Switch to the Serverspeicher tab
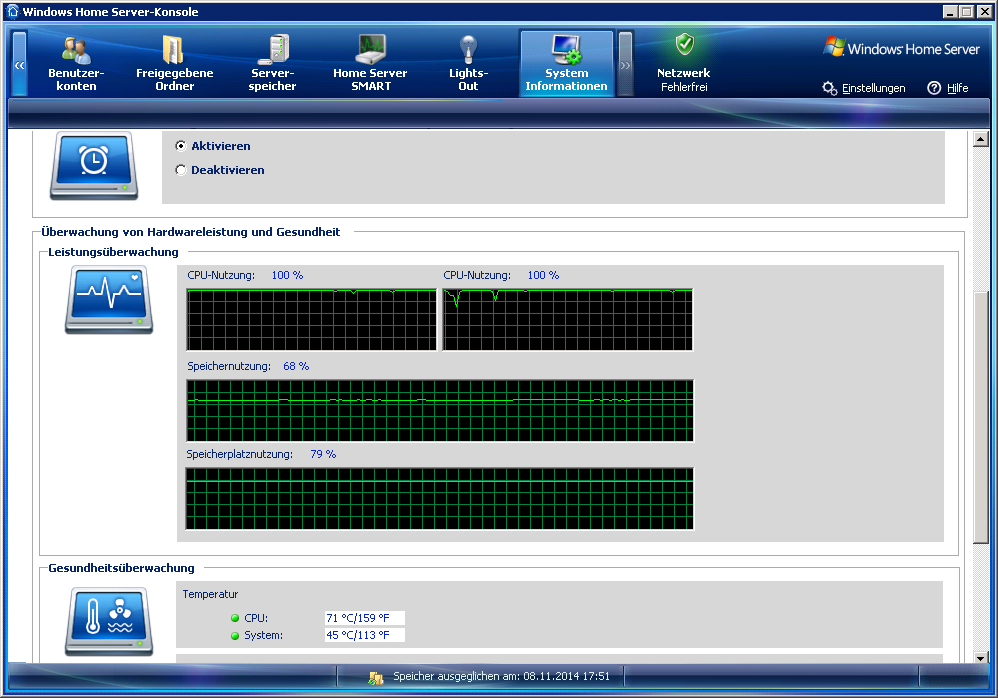The image size is (998, 698). point(272,64)
